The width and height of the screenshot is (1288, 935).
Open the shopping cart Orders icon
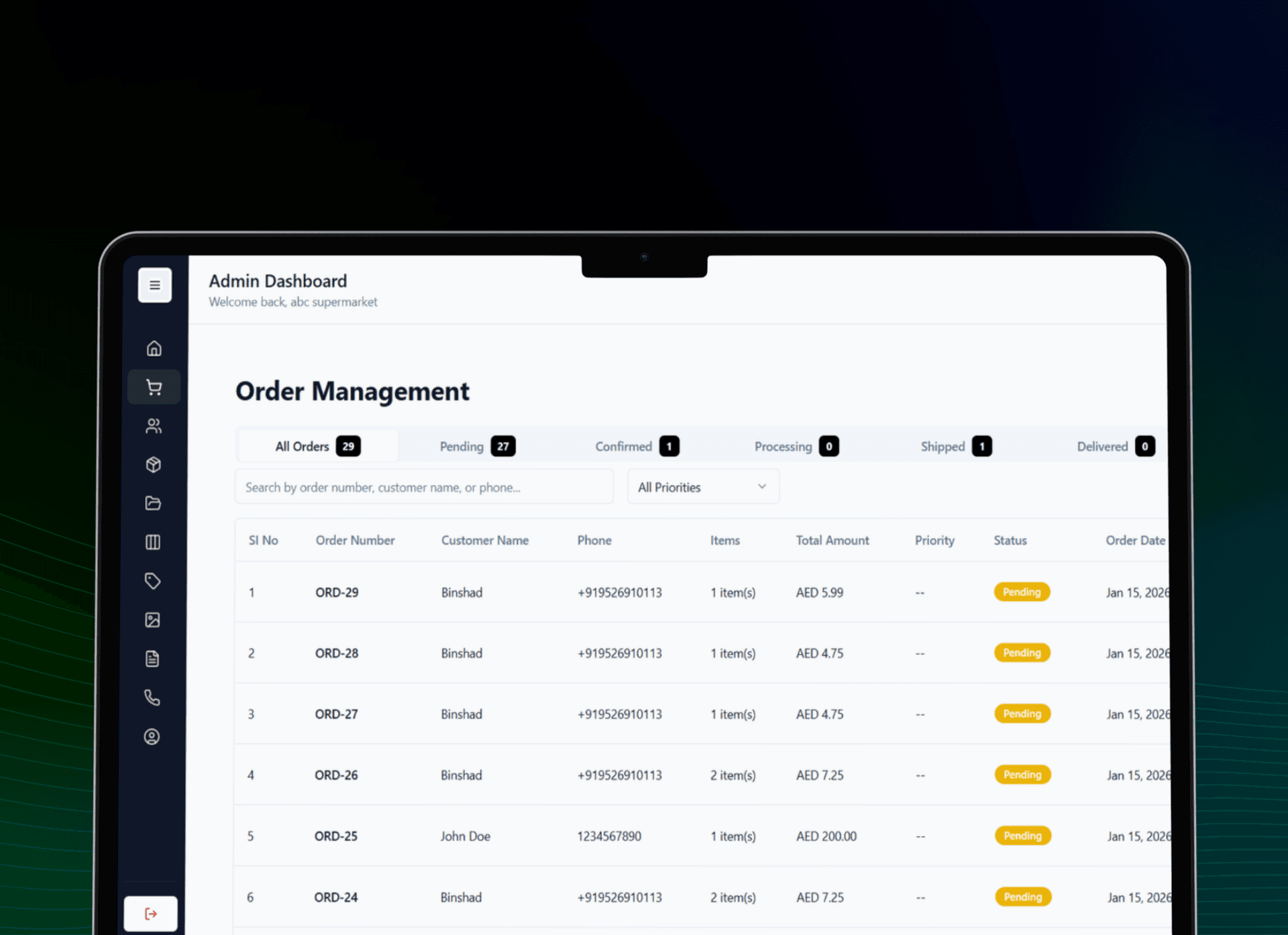click(154, 387)
